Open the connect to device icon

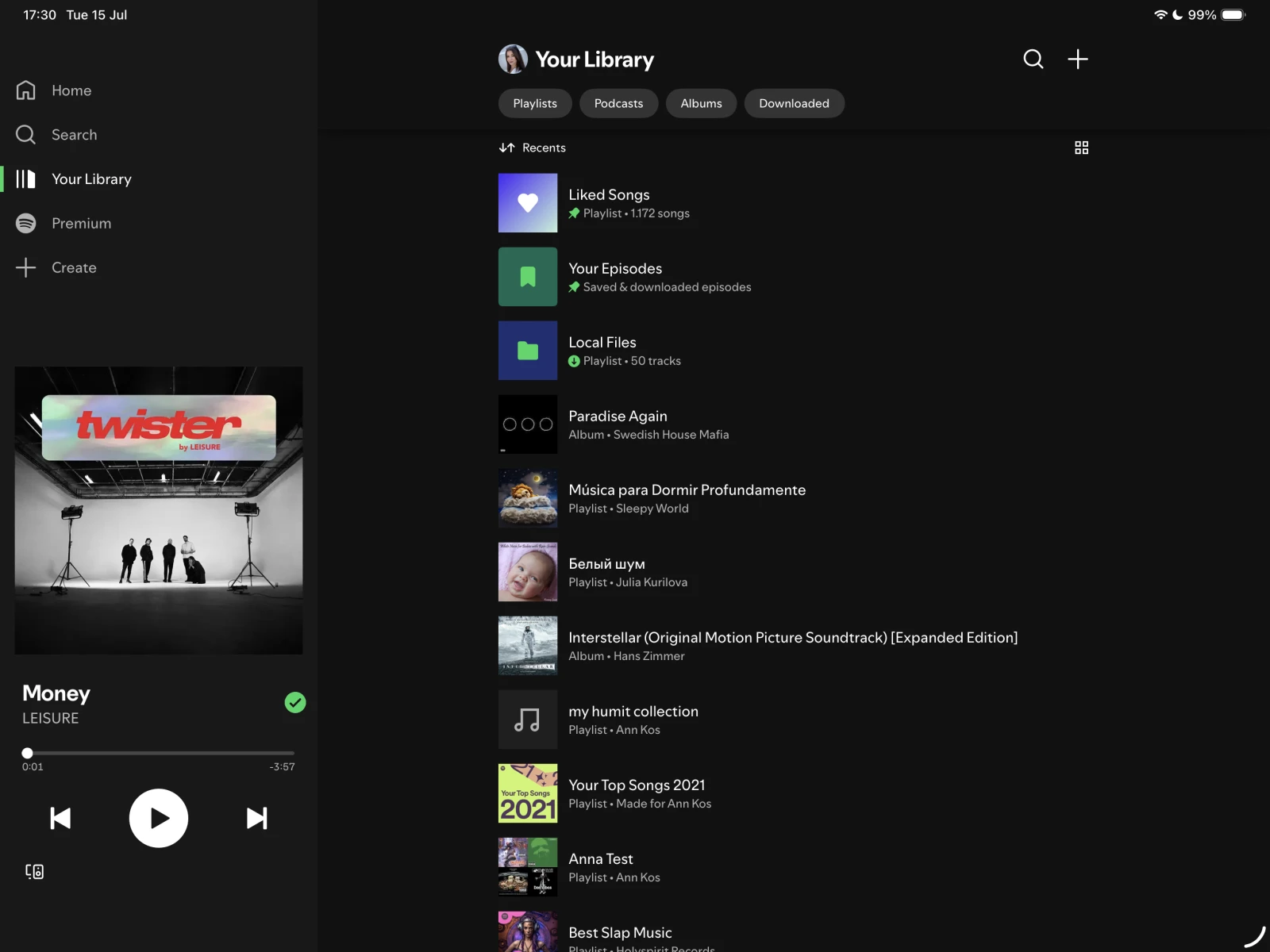pyautogui.click(x=34, y=872)
